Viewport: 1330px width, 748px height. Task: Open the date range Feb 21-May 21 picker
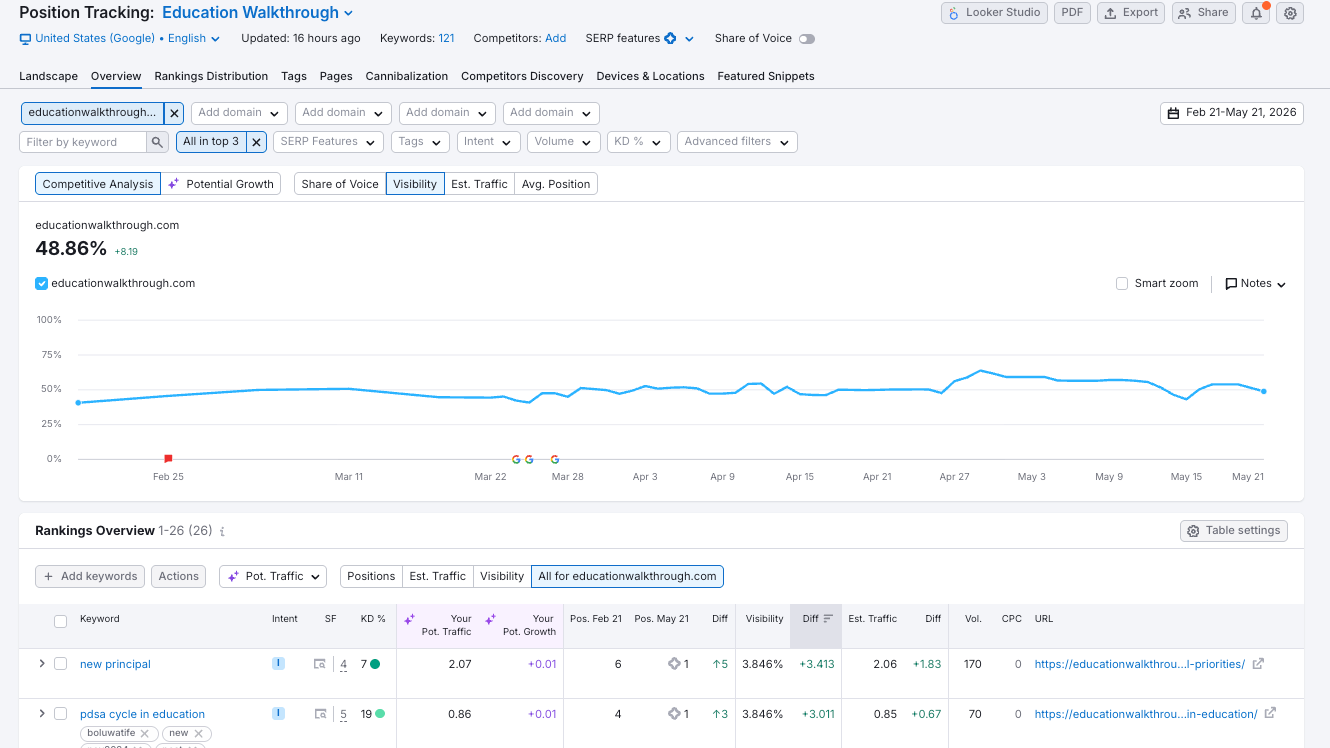click(x=1232, y=113)
